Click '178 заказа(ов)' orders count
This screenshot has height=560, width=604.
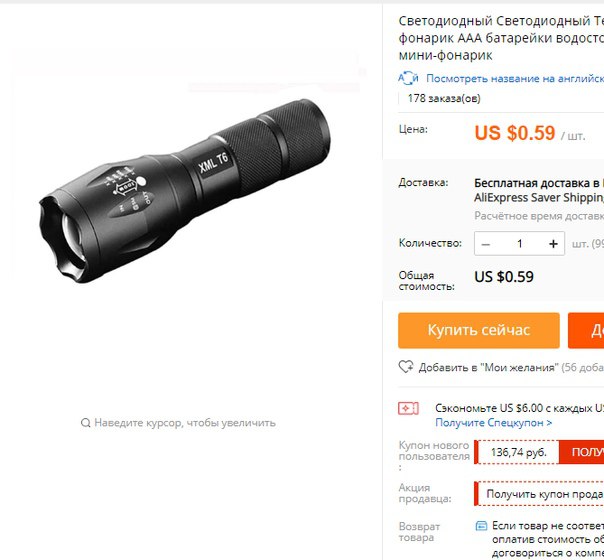click(x=444, y=99)
